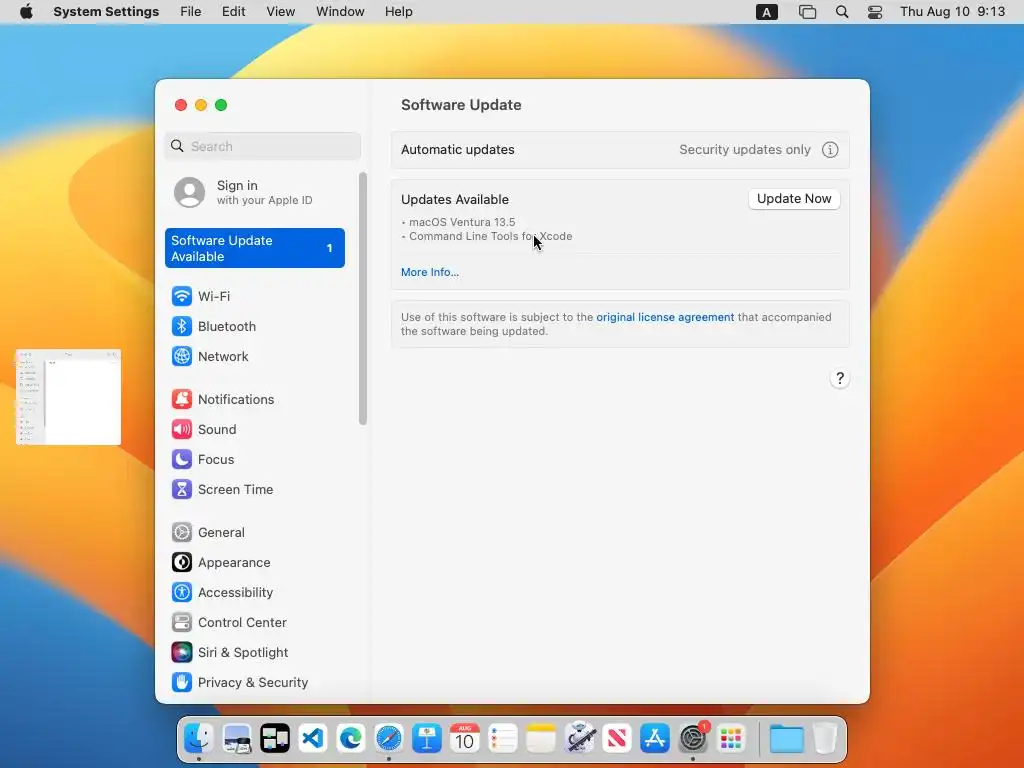1024x768 pixels.
Task: Open App Store from the Dock
Action: tap(654, 739)
